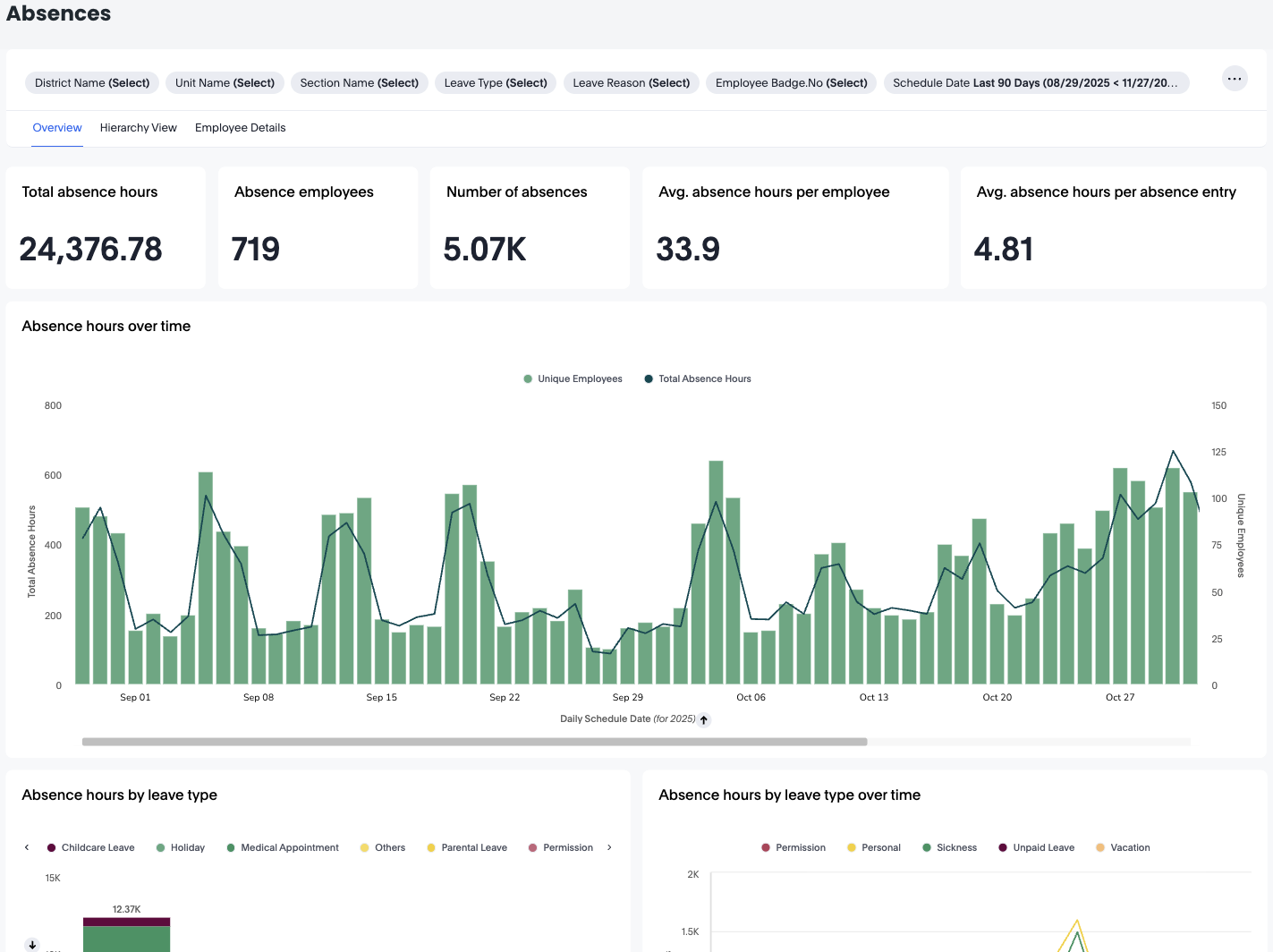1273x952 pixels.
Task: Click the horizontal chart scrollbar thumb
Action: (474, 742)
